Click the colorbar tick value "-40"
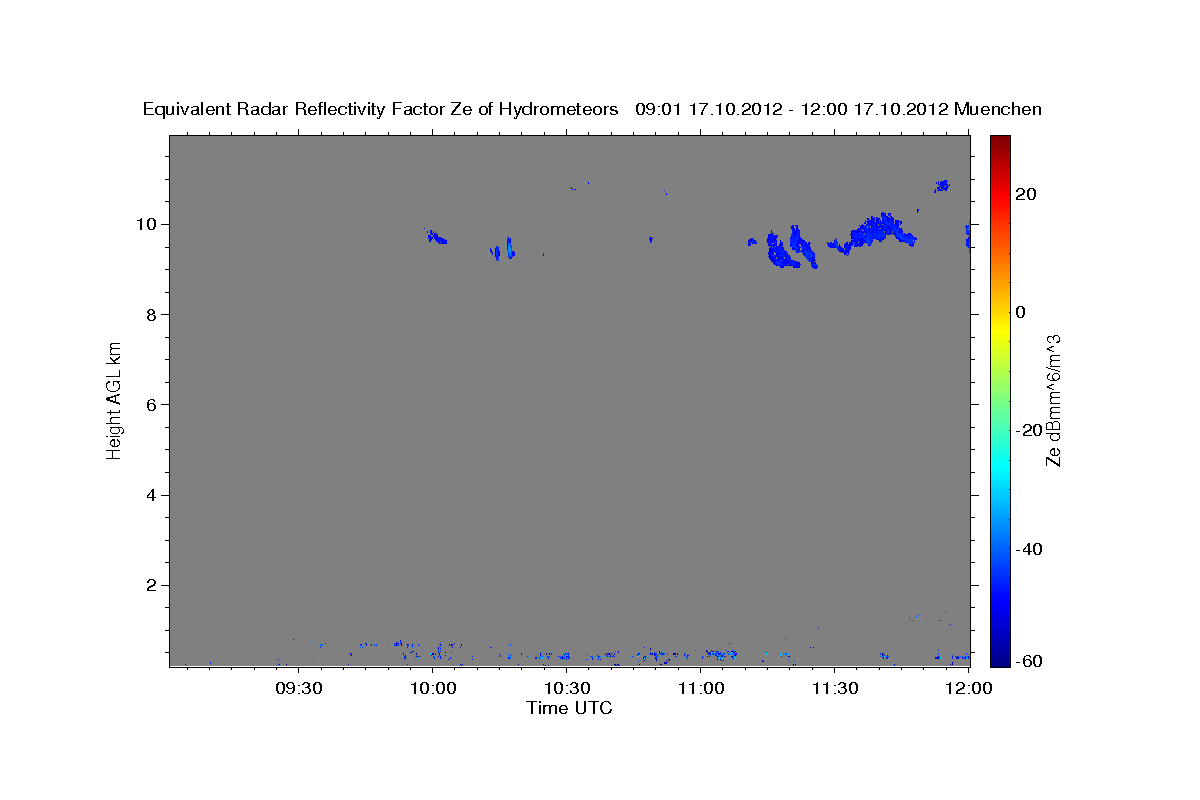Image resolution: width=1200 pixels, height=800 pixels. tap(1029, 548)
